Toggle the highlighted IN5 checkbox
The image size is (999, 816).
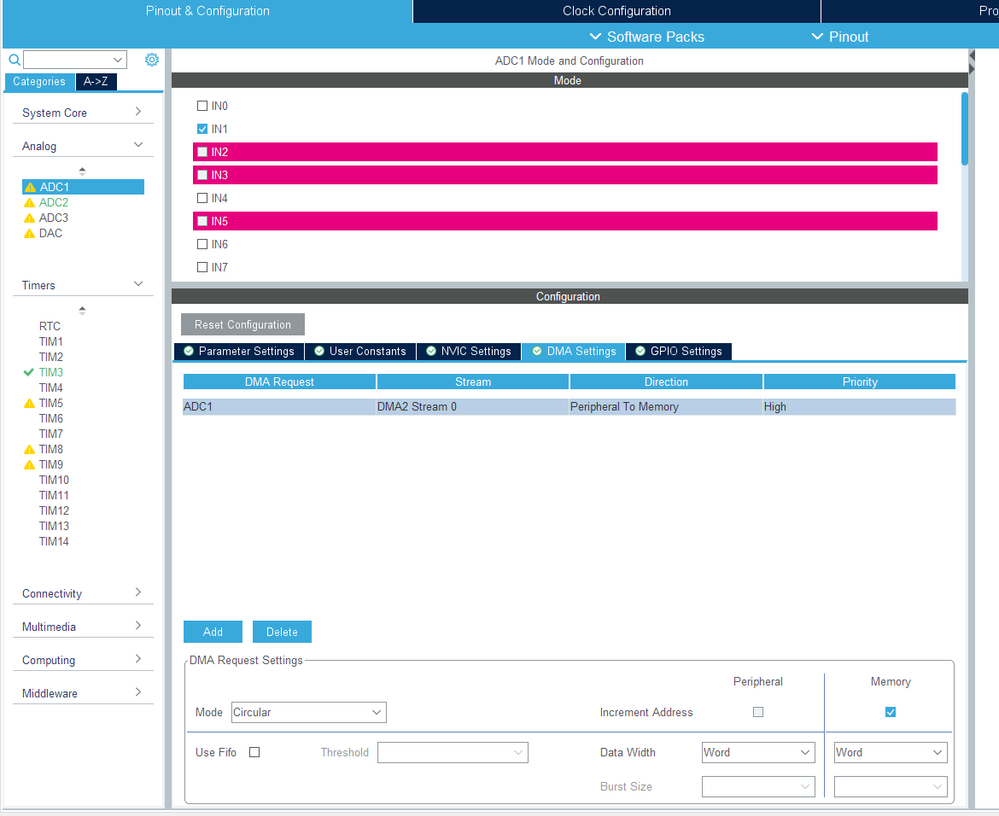pos(202,221)
